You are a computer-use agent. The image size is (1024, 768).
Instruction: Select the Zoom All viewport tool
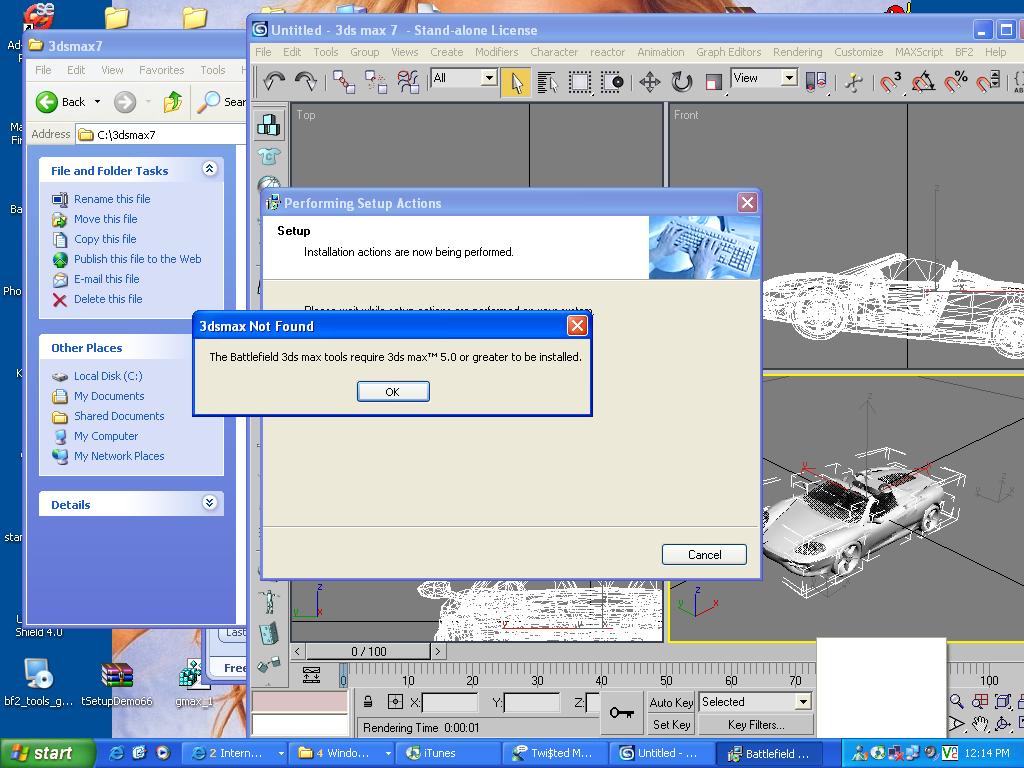tap(980, 701)
